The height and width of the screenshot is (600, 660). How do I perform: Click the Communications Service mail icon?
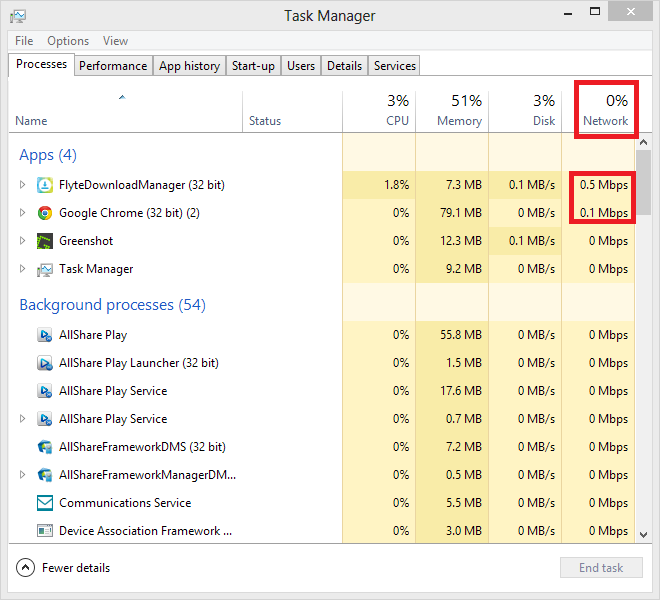[44, 503]
